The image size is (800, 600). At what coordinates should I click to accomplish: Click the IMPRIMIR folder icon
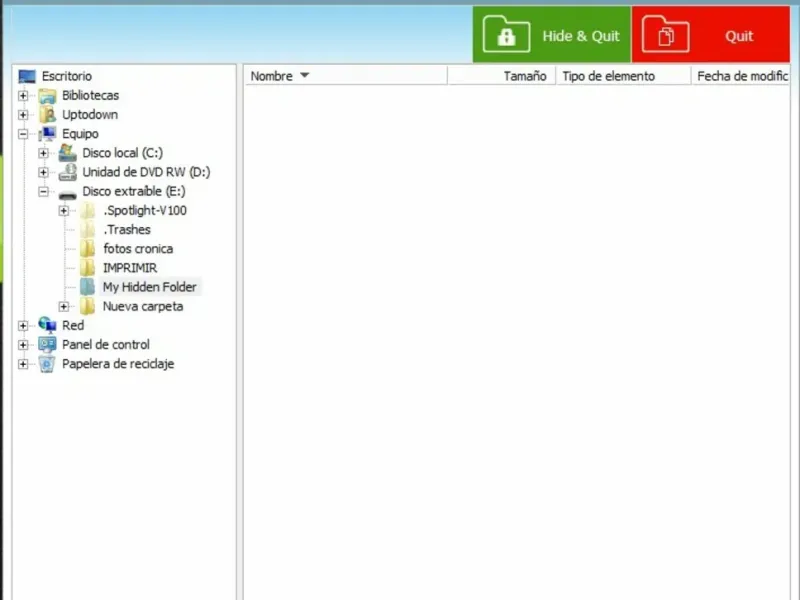[x=88, y=268]
